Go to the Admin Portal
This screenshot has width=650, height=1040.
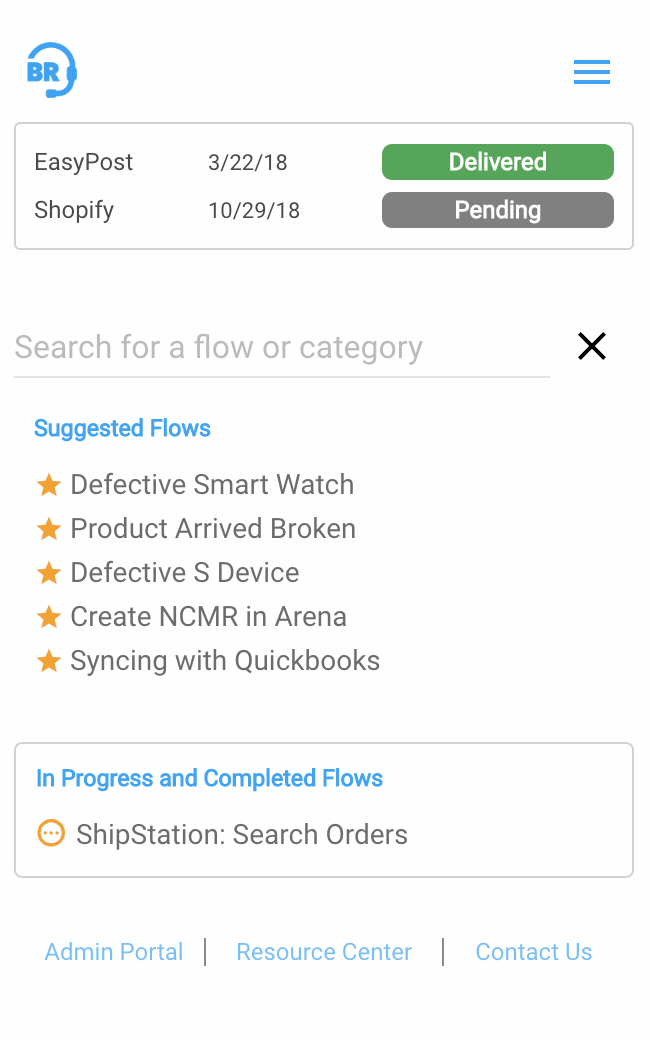click(x=114, y=952)
